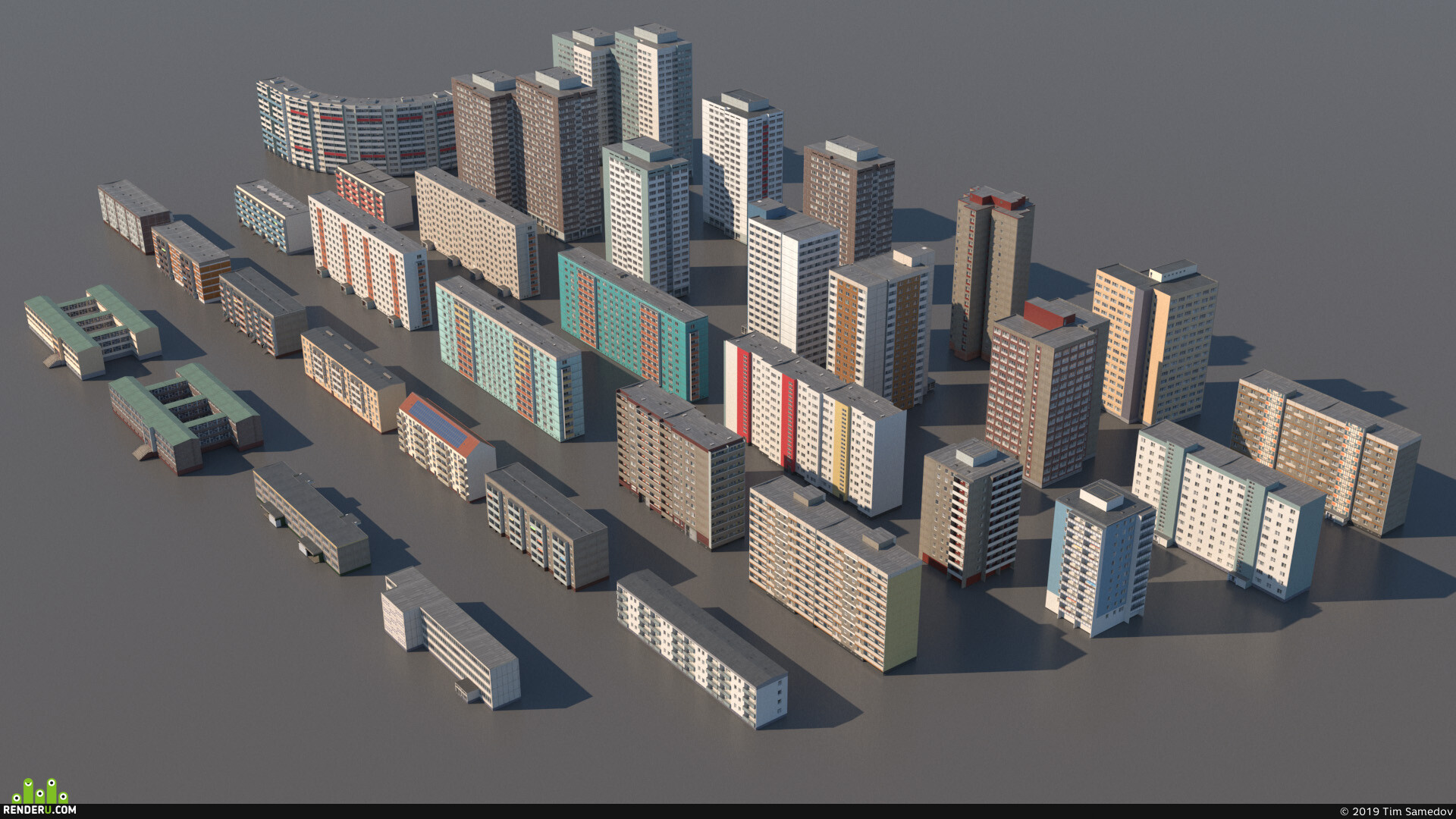Viewport: 1456px width, 819px height.
Task: Select the blue-sided tower with balconies
Action: coord(1100,558)
